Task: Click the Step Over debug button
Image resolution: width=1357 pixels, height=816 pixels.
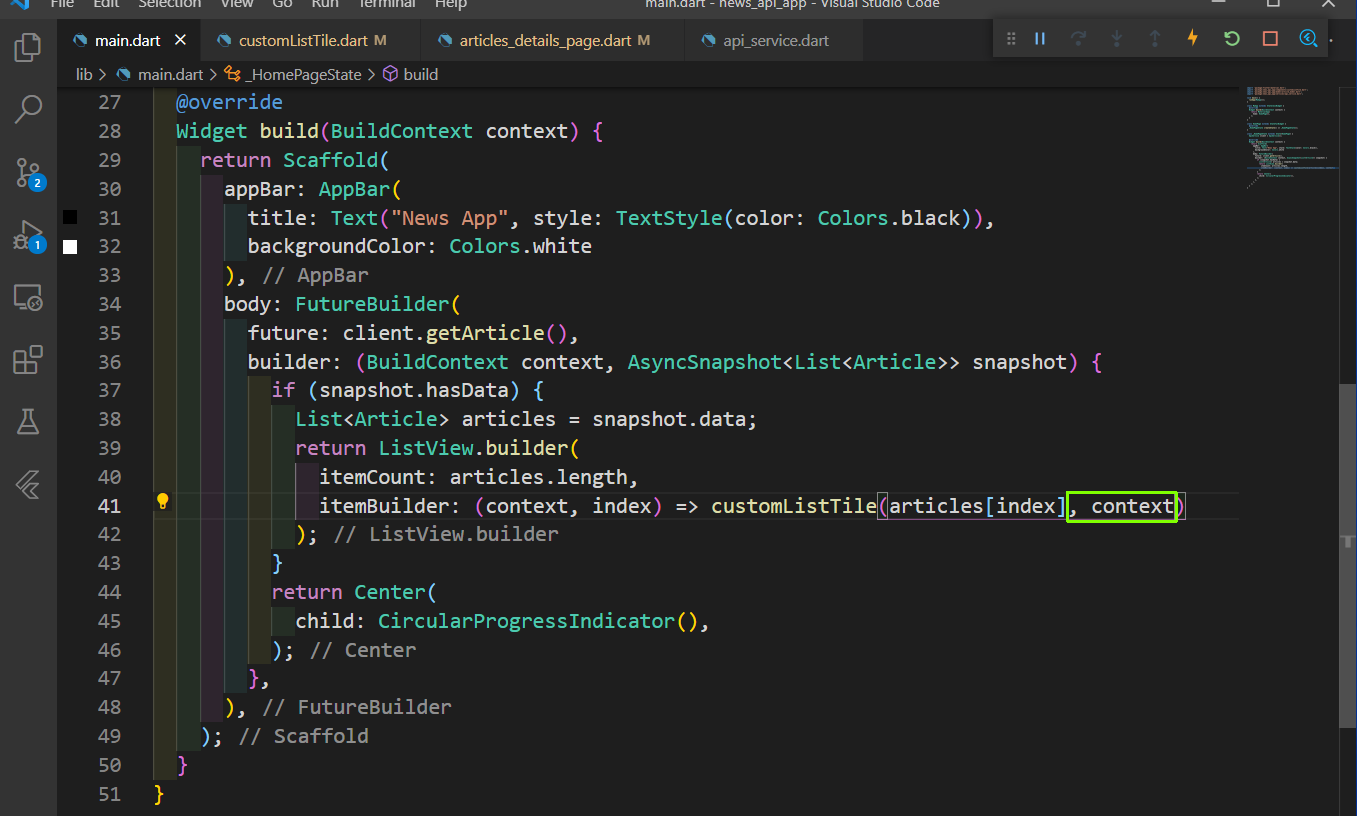Action: 1078,39
